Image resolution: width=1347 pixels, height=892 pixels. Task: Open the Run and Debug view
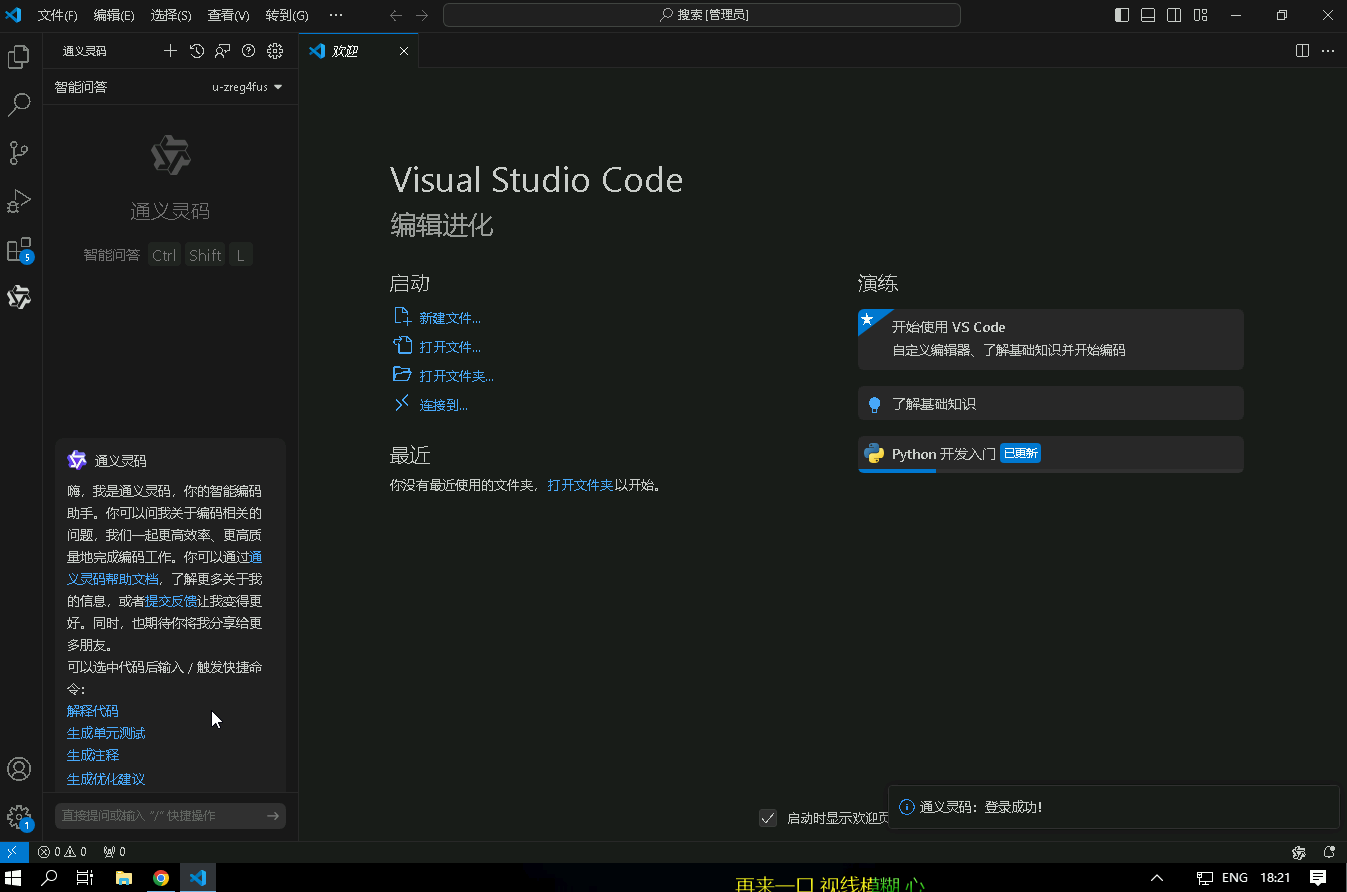19,201
